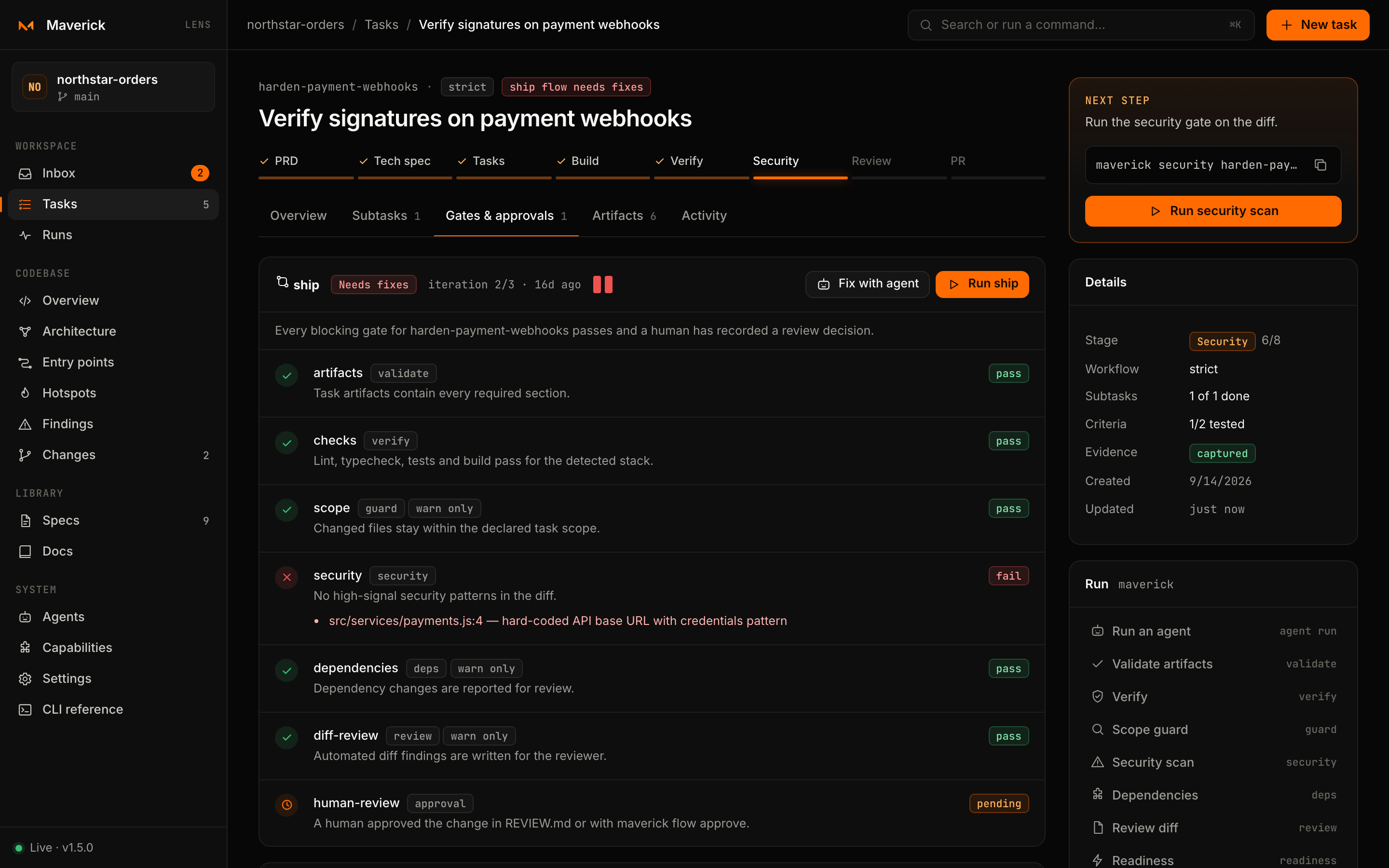This screenshot has width=1389, height=868.
Task: Click the Run ship button
Action: (x=982, y=284)
